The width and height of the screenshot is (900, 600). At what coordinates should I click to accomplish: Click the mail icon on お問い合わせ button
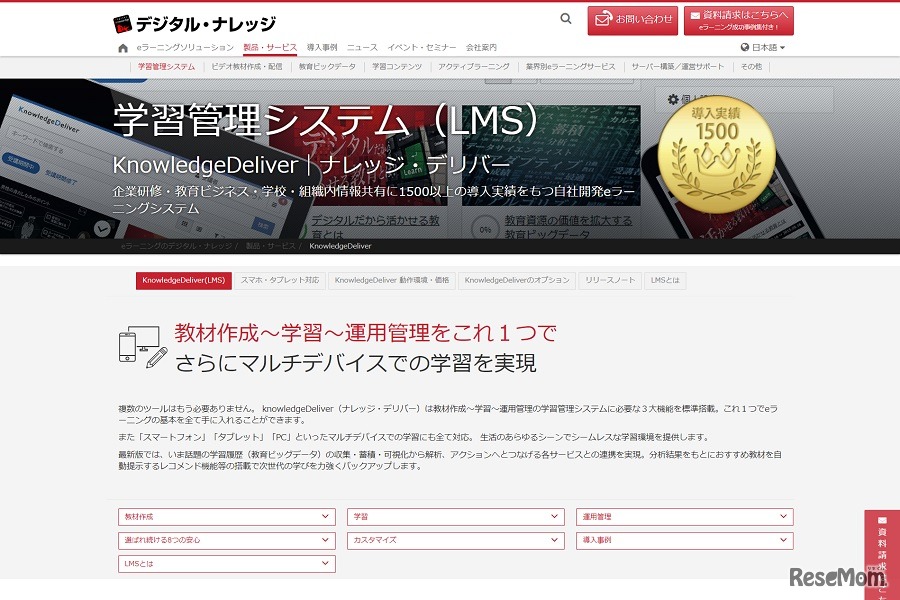[602, 19]
